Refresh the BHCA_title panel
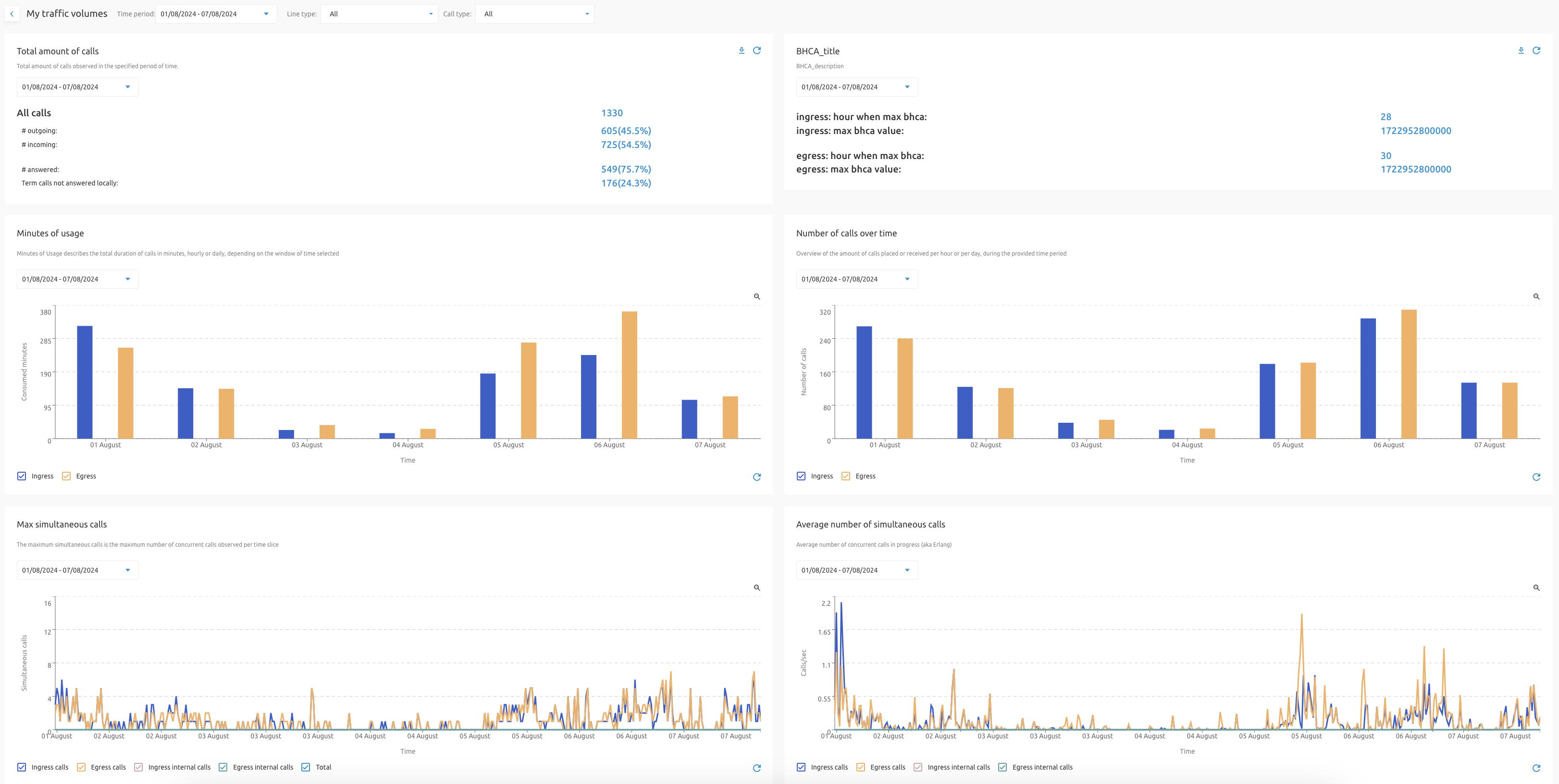This screenshot has height=784, width=1559. tap(1536, 51)
